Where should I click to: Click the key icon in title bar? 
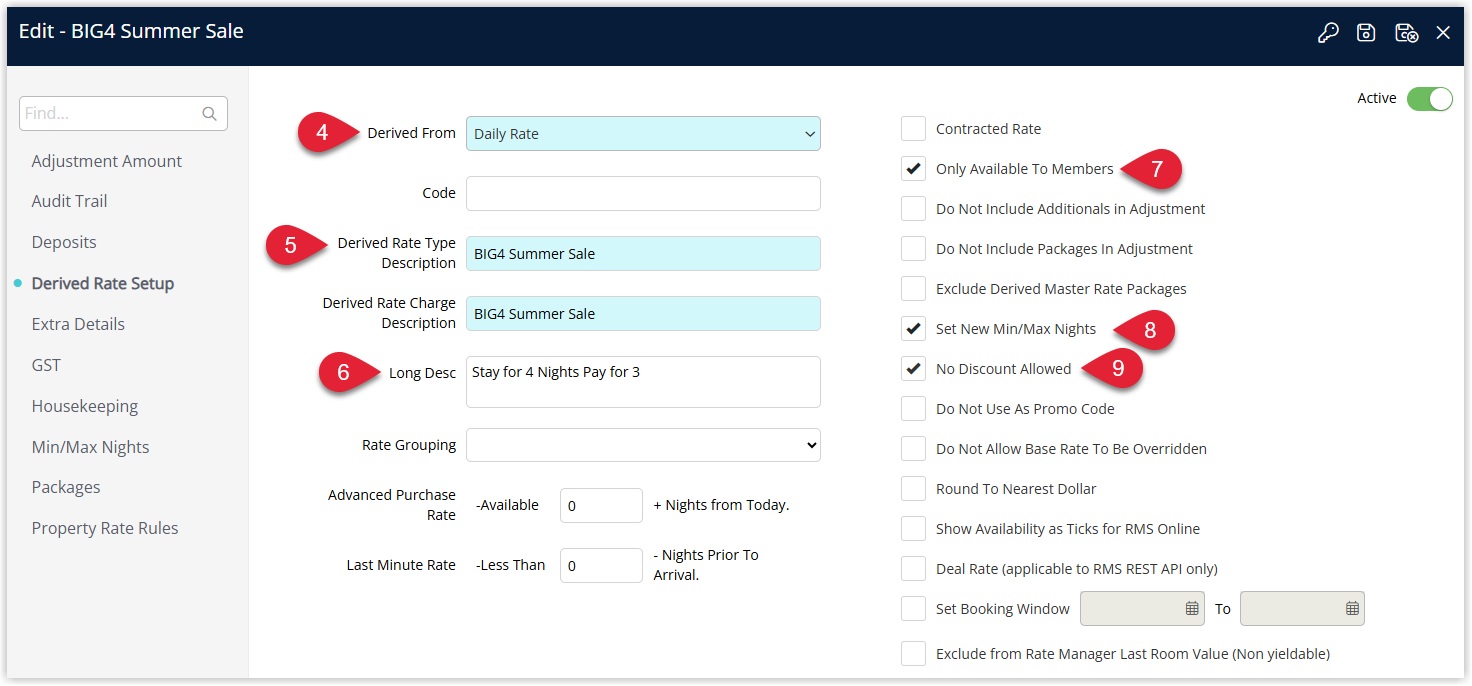pyautogui.click(x=1328, y=33)
